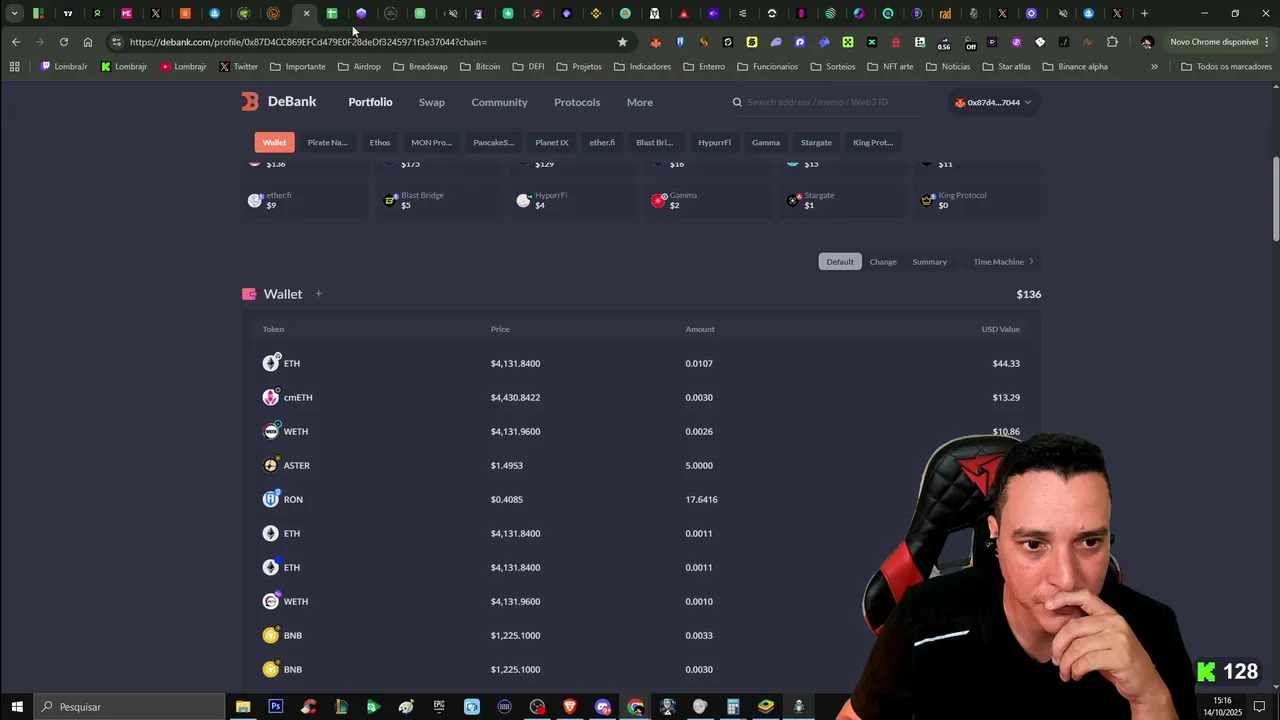Jump to the Blast Bri... tab
The width and height of the screenshot is (1280, 720).
[654, 142]
